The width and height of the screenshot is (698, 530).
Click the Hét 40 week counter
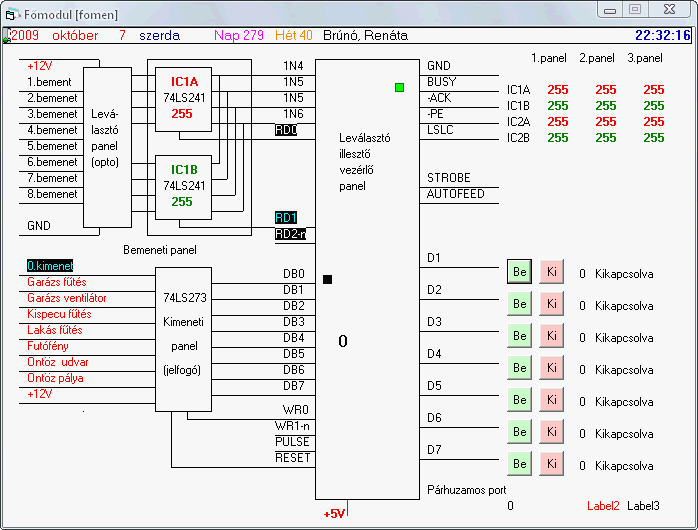point(294,35)
